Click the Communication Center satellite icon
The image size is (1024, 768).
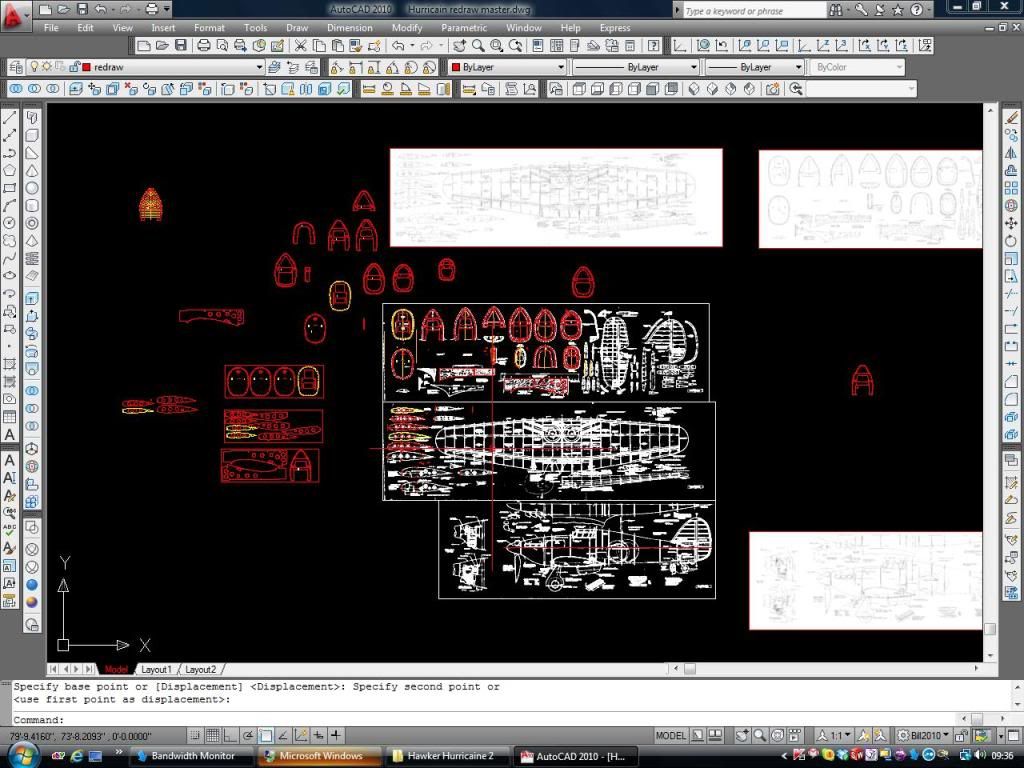tap(880, 10)
